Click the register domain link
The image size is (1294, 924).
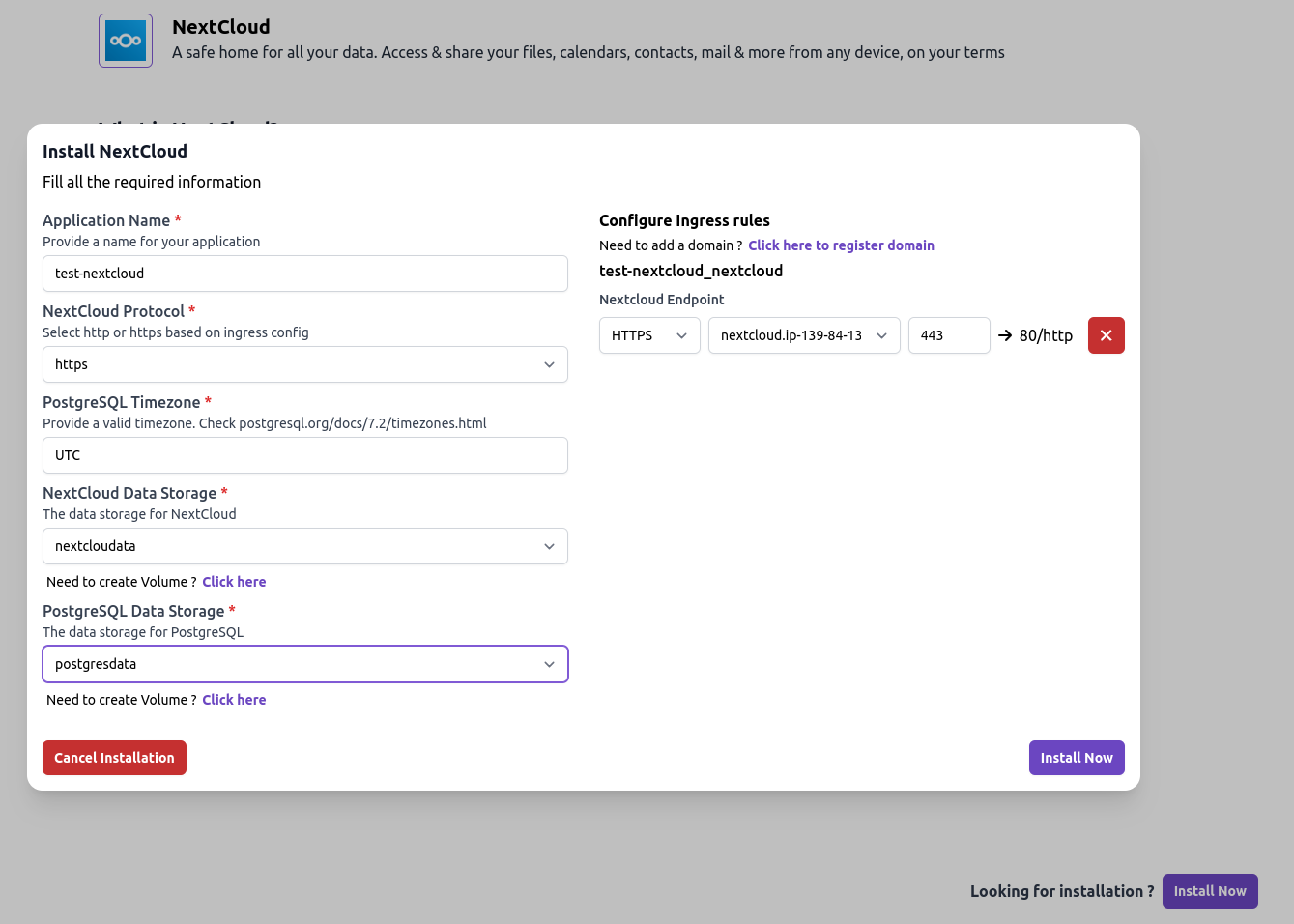tap(841, 245)
